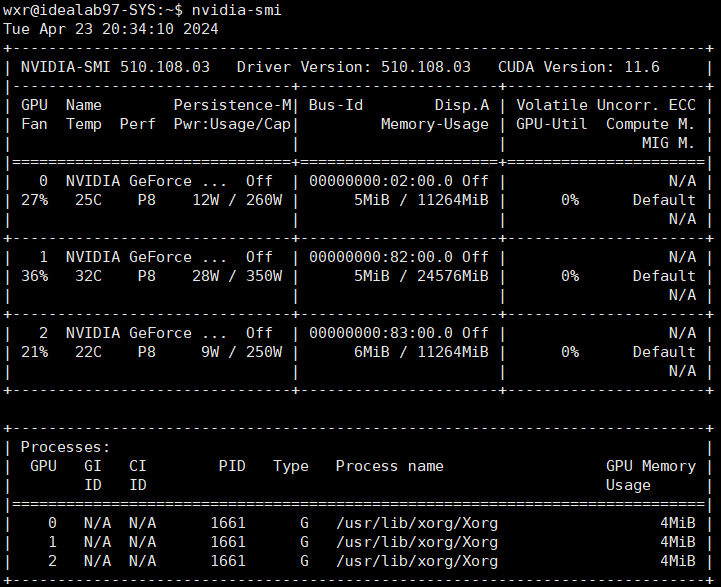Viewport: 721px width, 587px height.
Task: Click /usr/lib/xorg/Xorg for GPU 1 process
Action: 417,542
